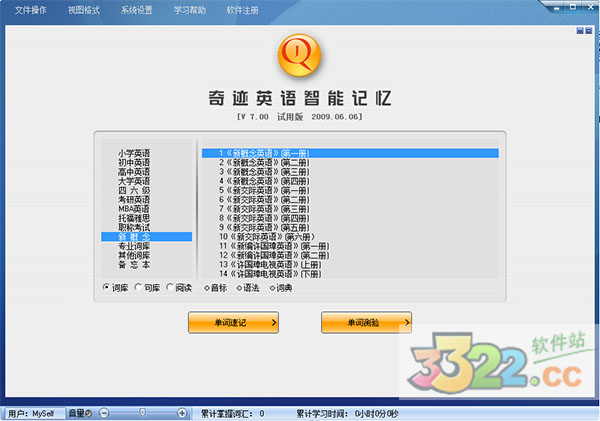The width and height of the screenshot is (600, 421).
Task: Choose 3《新概念英语》(第三册)
Action: click(264, 172)
